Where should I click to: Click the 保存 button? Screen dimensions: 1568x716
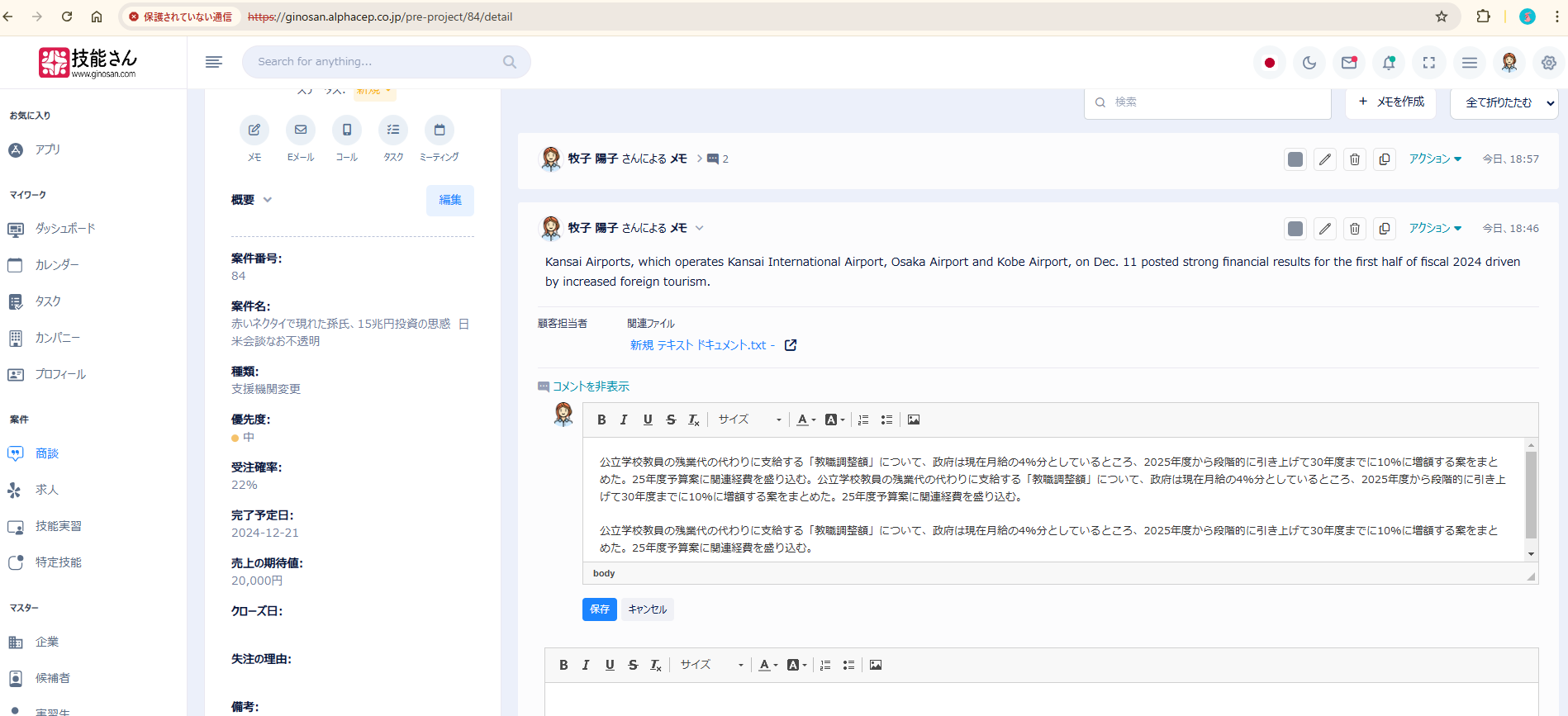[x=599, y=609]
